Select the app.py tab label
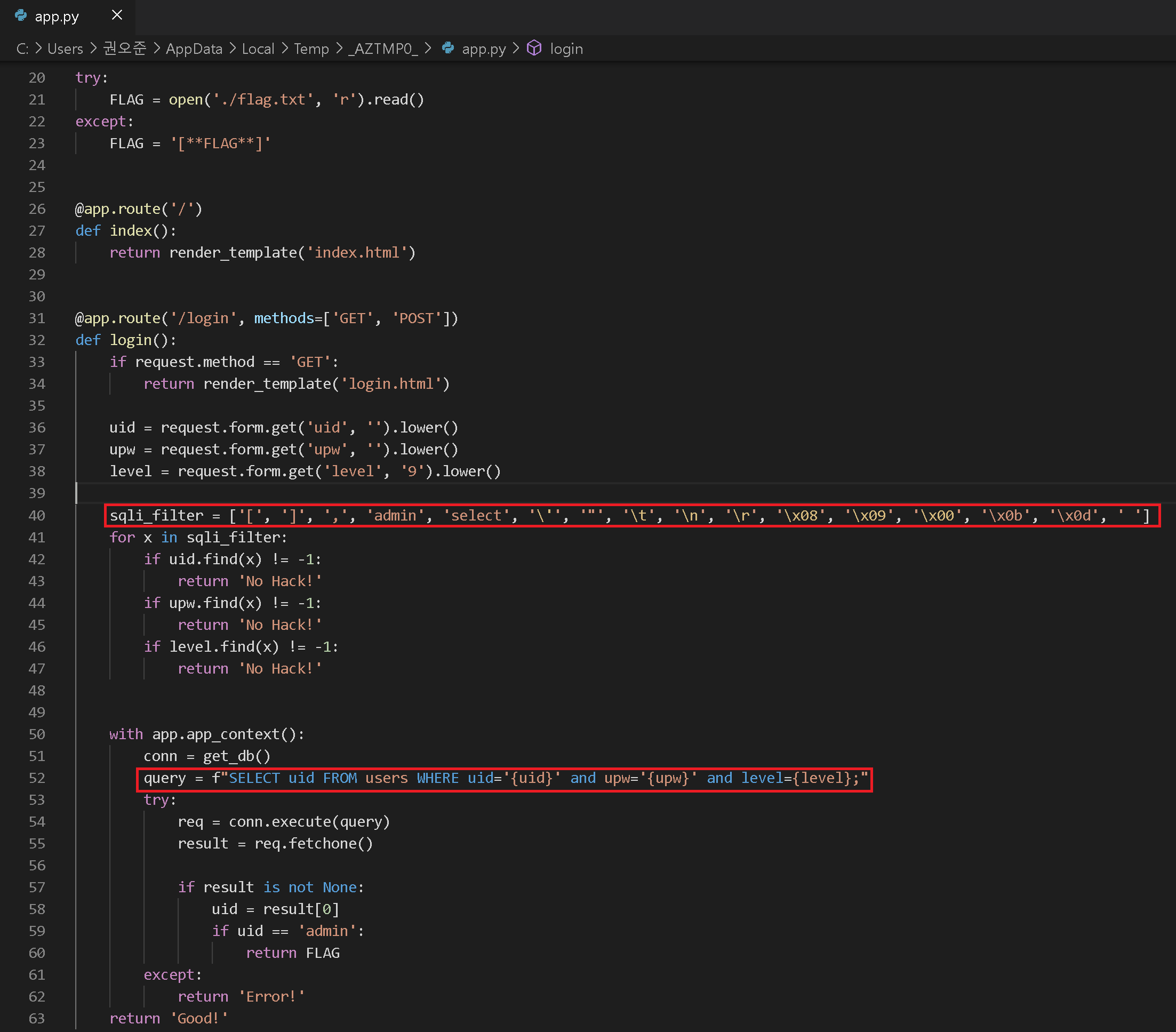Image resolution: width=1176 pixels, height=1032 pixels. (x=57, y=17)
